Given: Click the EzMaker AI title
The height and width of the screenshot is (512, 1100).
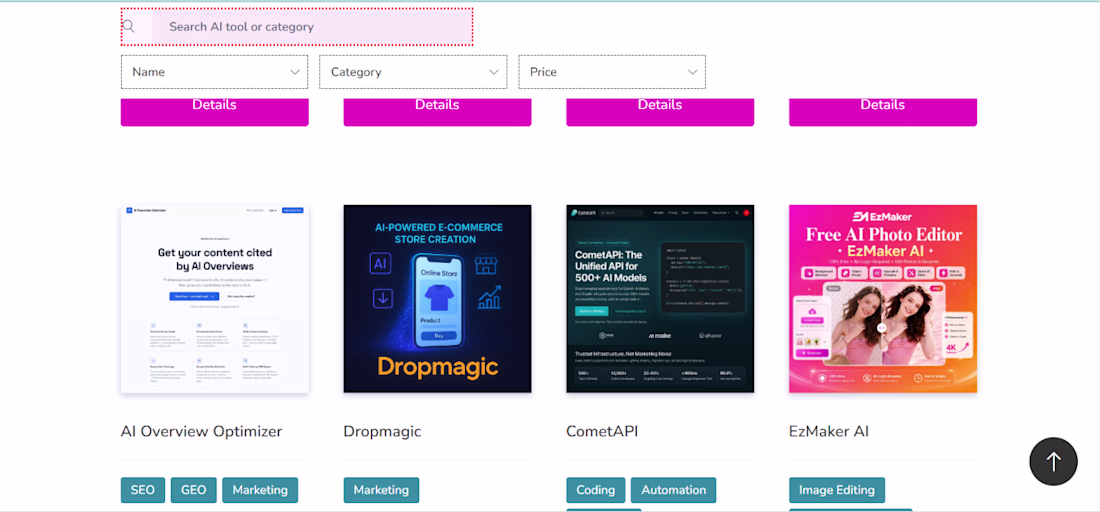Looking at the screenshot, I should click(829, 431).
